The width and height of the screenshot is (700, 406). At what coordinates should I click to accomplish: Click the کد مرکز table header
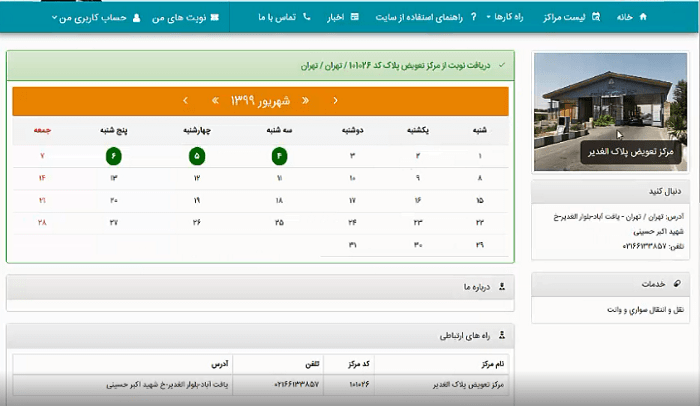point(359,364)
